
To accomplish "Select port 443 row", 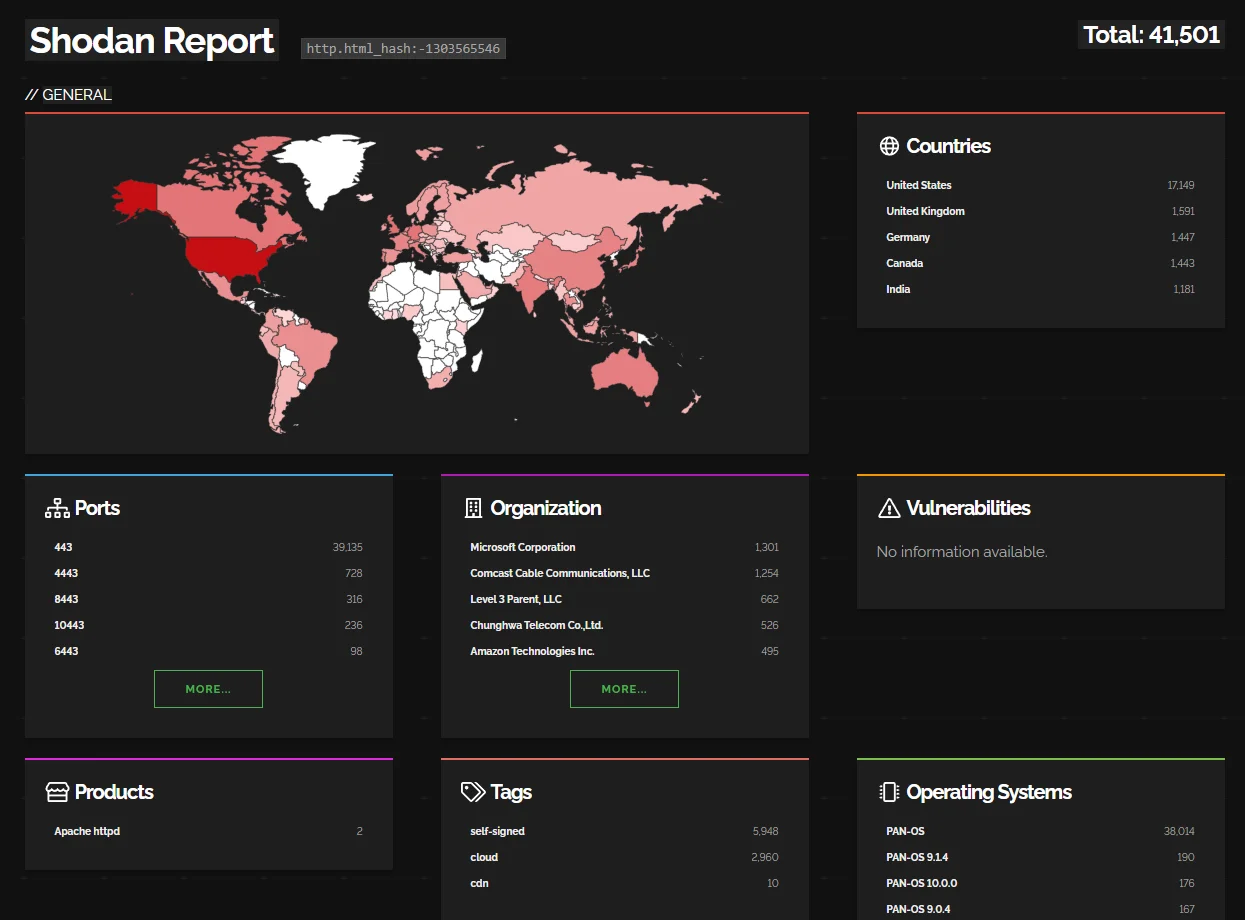I will 208,547.
